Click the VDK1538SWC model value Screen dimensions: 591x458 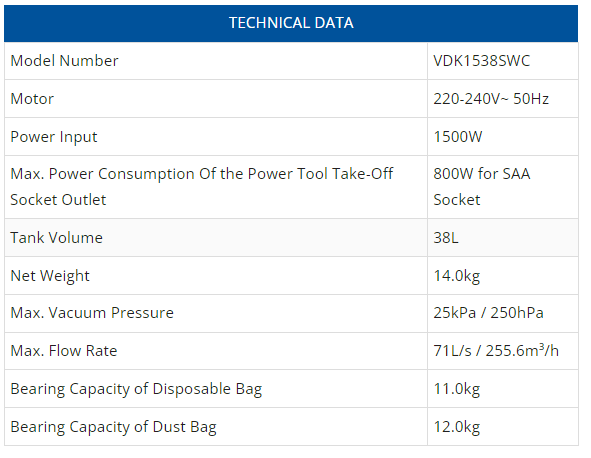coord(481,61)
